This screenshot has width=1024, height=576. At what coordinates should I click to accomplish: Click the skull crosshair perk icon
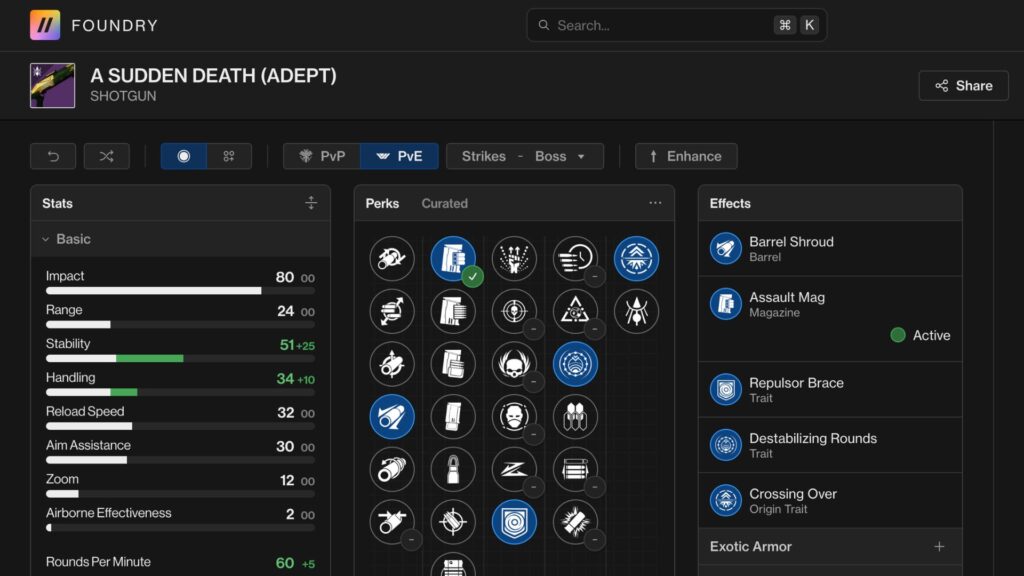point(514,311)
